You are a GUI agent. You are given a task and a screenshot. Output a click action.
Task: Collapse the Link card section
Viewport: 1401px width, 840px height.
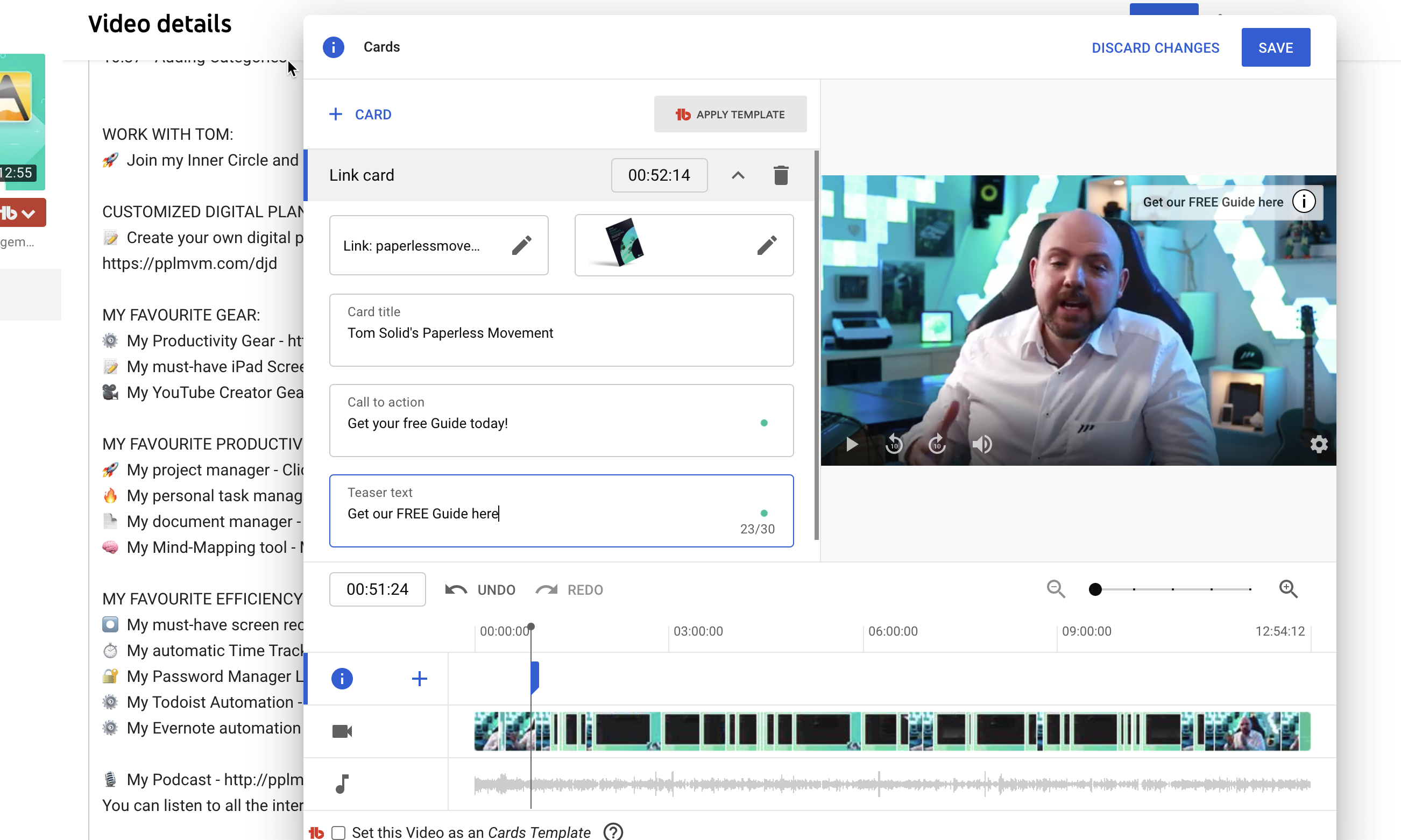tap(737, 175)
